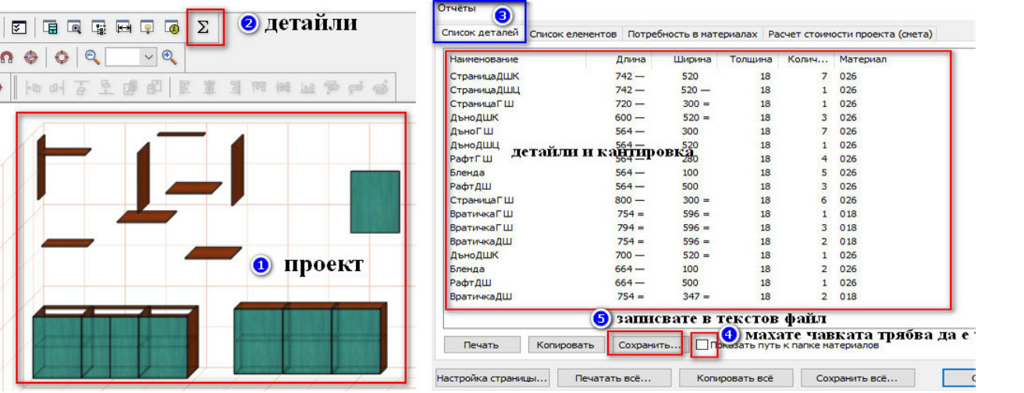1024x393 pixels.
Task: Select the green door panel in project view
Action: pyautogui.click(x=375, y=202)
